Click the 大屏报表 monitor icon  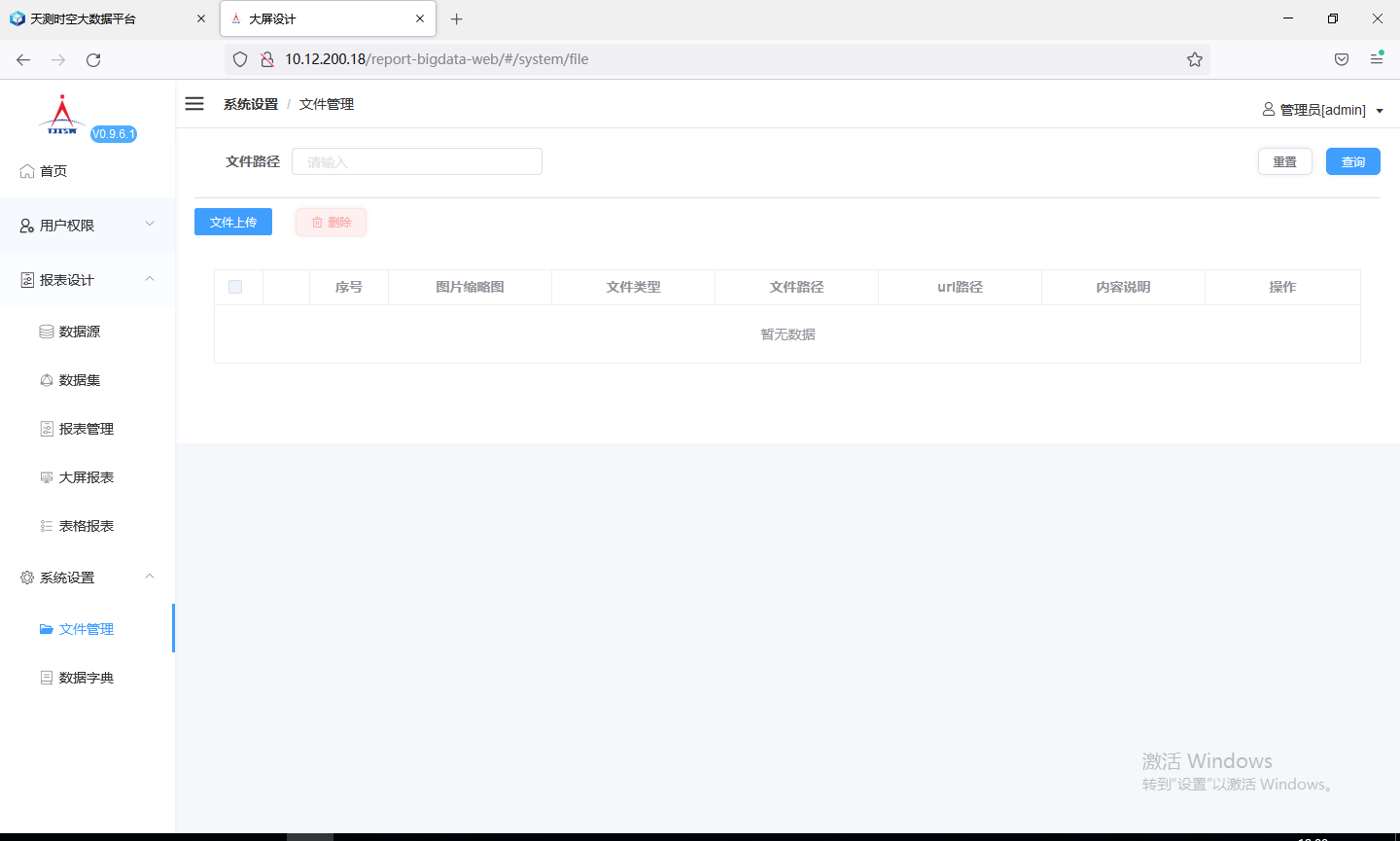click(x=47, y=477)
